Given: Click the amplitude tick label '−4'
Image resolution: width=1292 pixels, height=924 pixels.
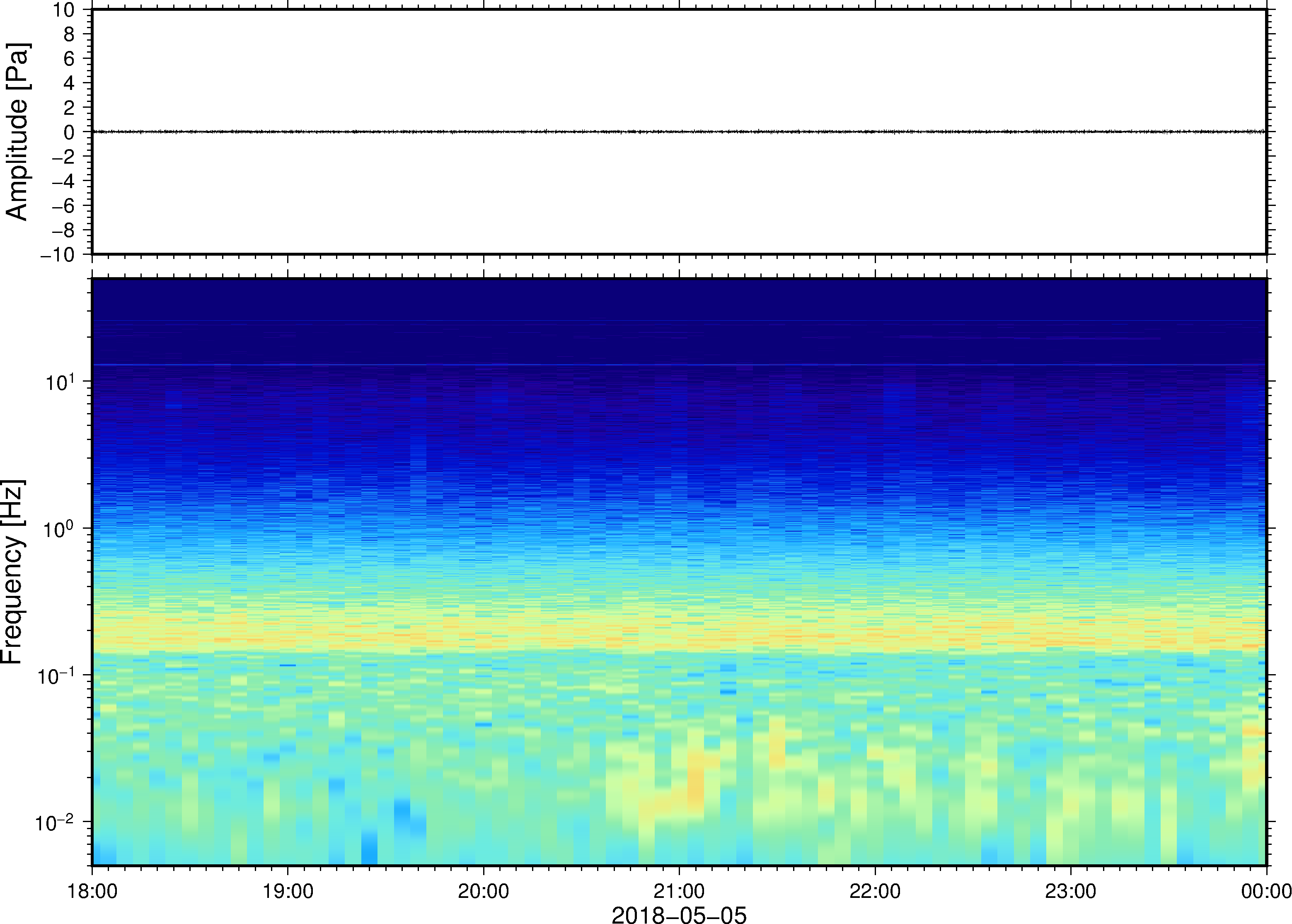Looking at the screenshot, I should click(x=63, y=181).
